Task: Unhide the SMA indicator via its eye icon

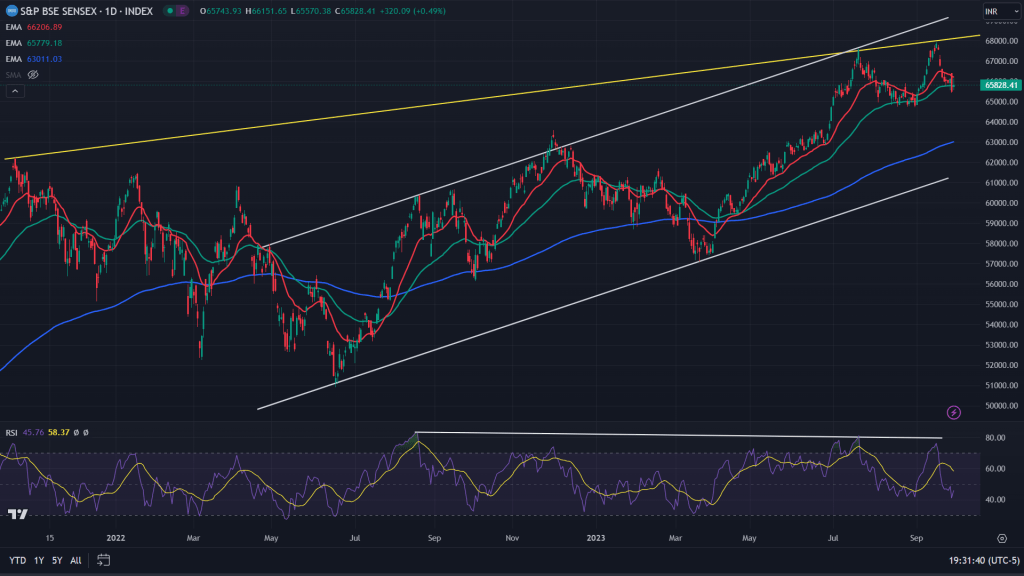Action: pos(33,73)
